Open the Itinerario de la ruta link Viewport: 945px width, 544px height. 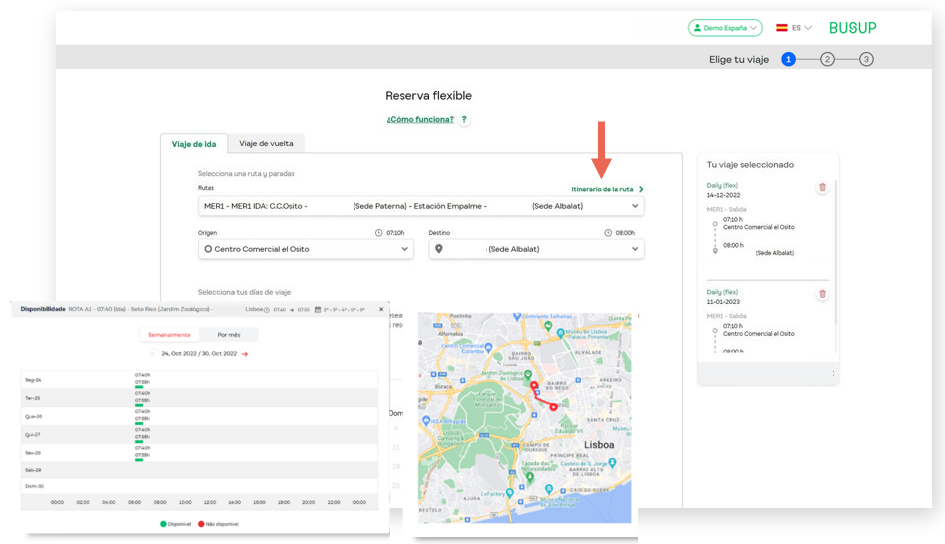(607, 189)
